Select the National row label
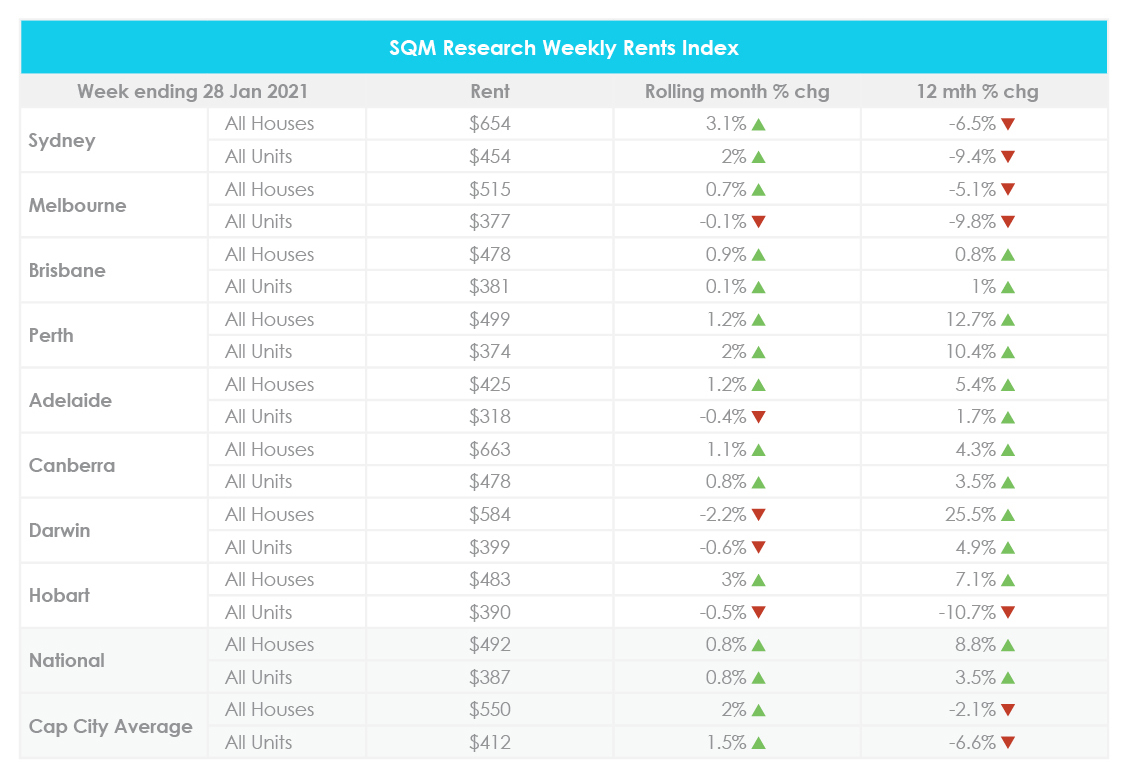Viewport: 1128px width, 780px height. click(67, 661)
